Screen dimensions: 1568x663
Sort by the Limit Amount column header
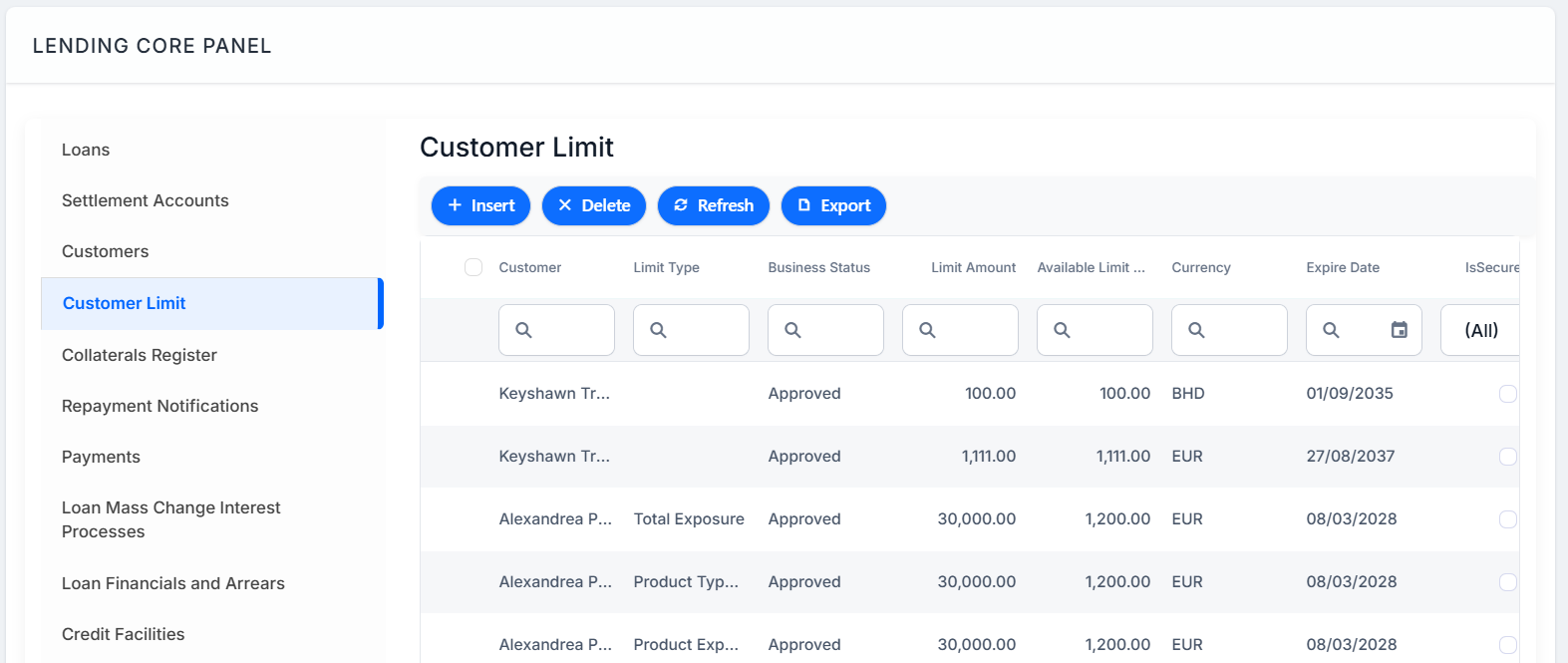(x=973, y=267)
